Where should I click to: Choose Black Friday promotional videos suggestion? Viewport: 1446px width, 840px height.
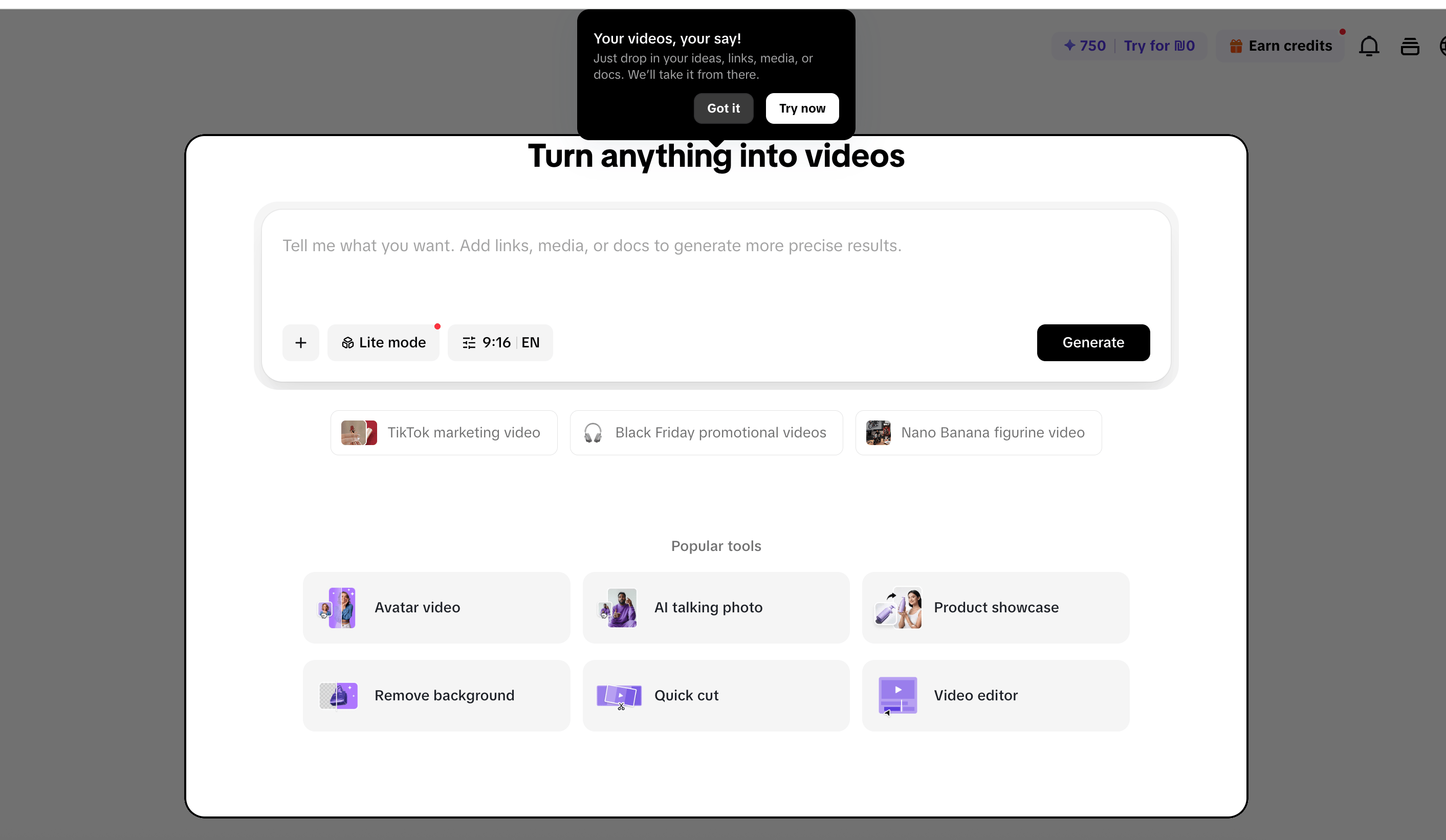click(x=706, y=433)
